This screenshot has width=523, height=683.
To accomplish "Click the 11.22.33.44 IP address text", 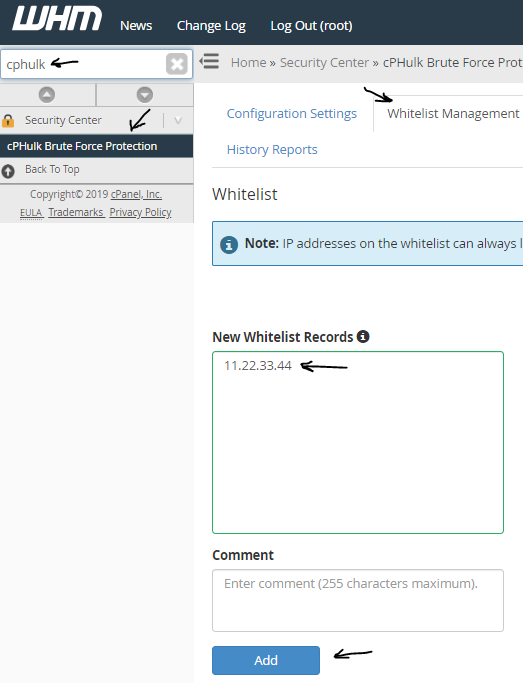I will (258, 365).
